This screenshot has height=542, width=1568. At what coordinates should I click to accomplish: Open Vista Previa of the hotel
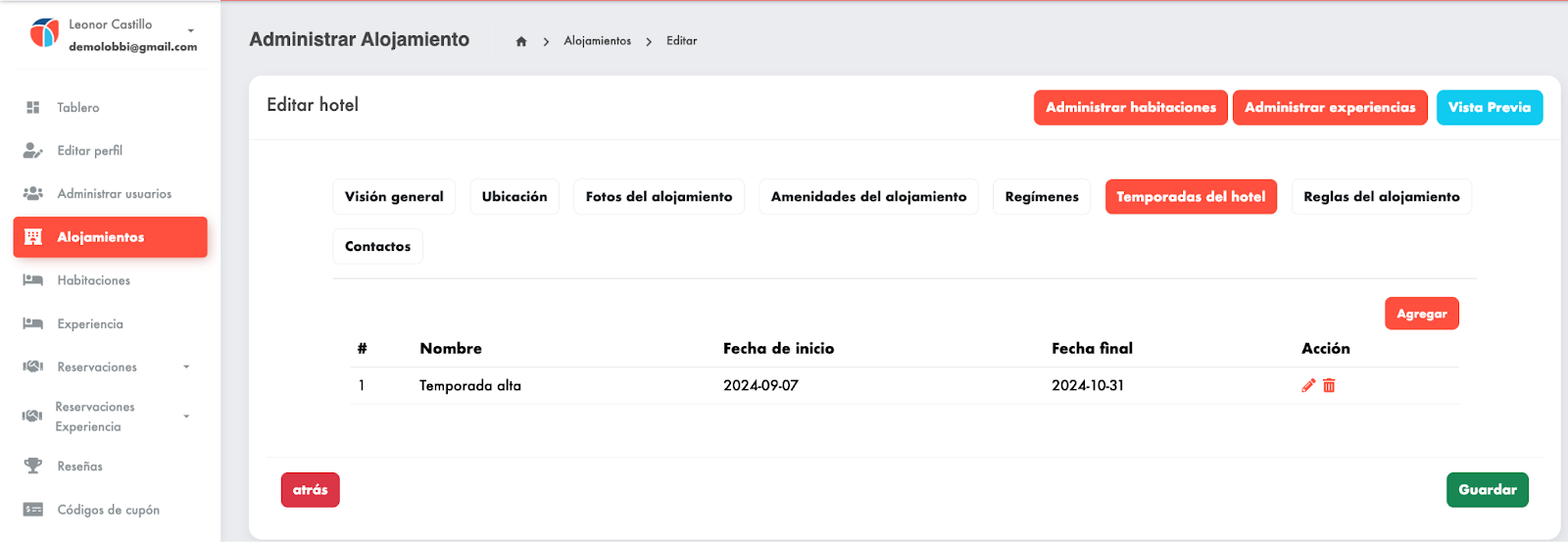(x=1490, y=107)
